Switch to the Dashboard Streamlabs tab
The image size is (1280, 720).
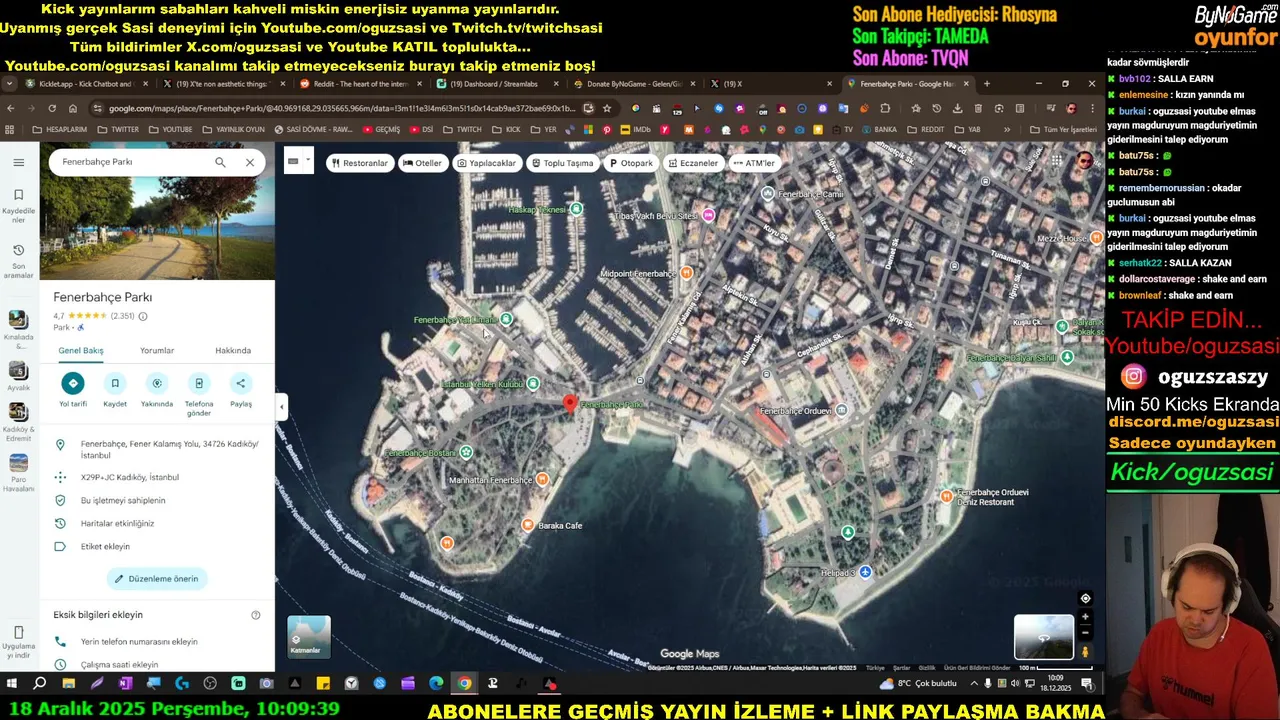tap(496, 84)
